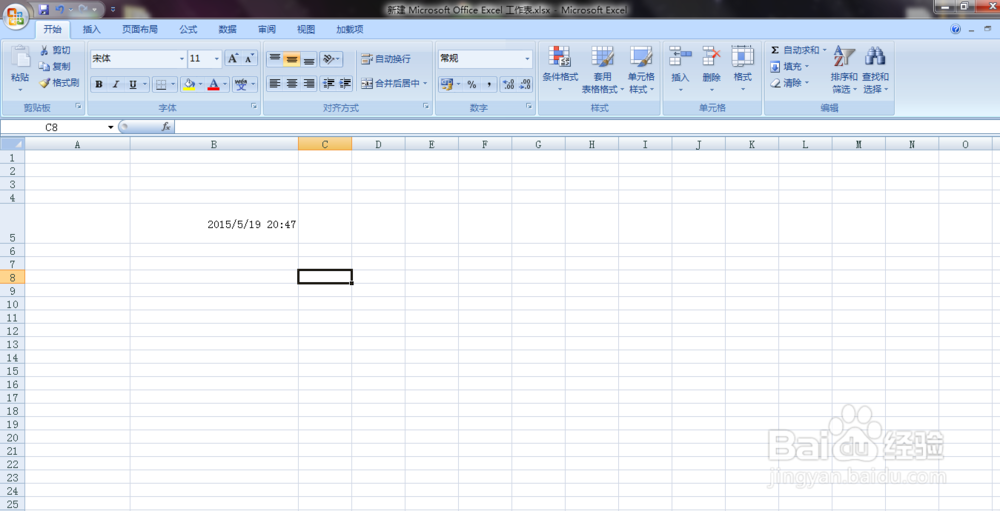
Task: Apply comma style number format
Action: coord(489,84)
